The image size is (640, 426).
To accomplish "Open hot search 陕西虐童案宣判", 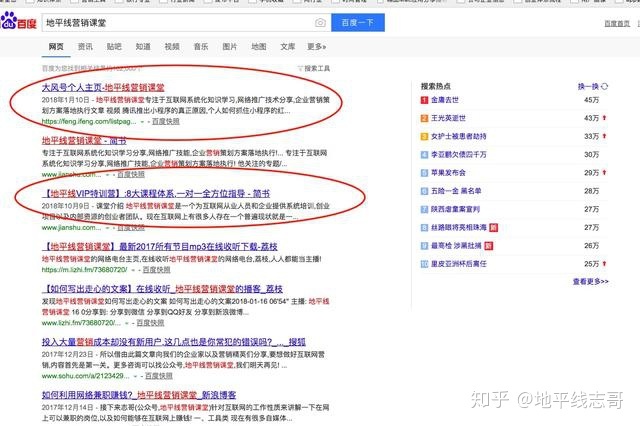I will 456,209.
